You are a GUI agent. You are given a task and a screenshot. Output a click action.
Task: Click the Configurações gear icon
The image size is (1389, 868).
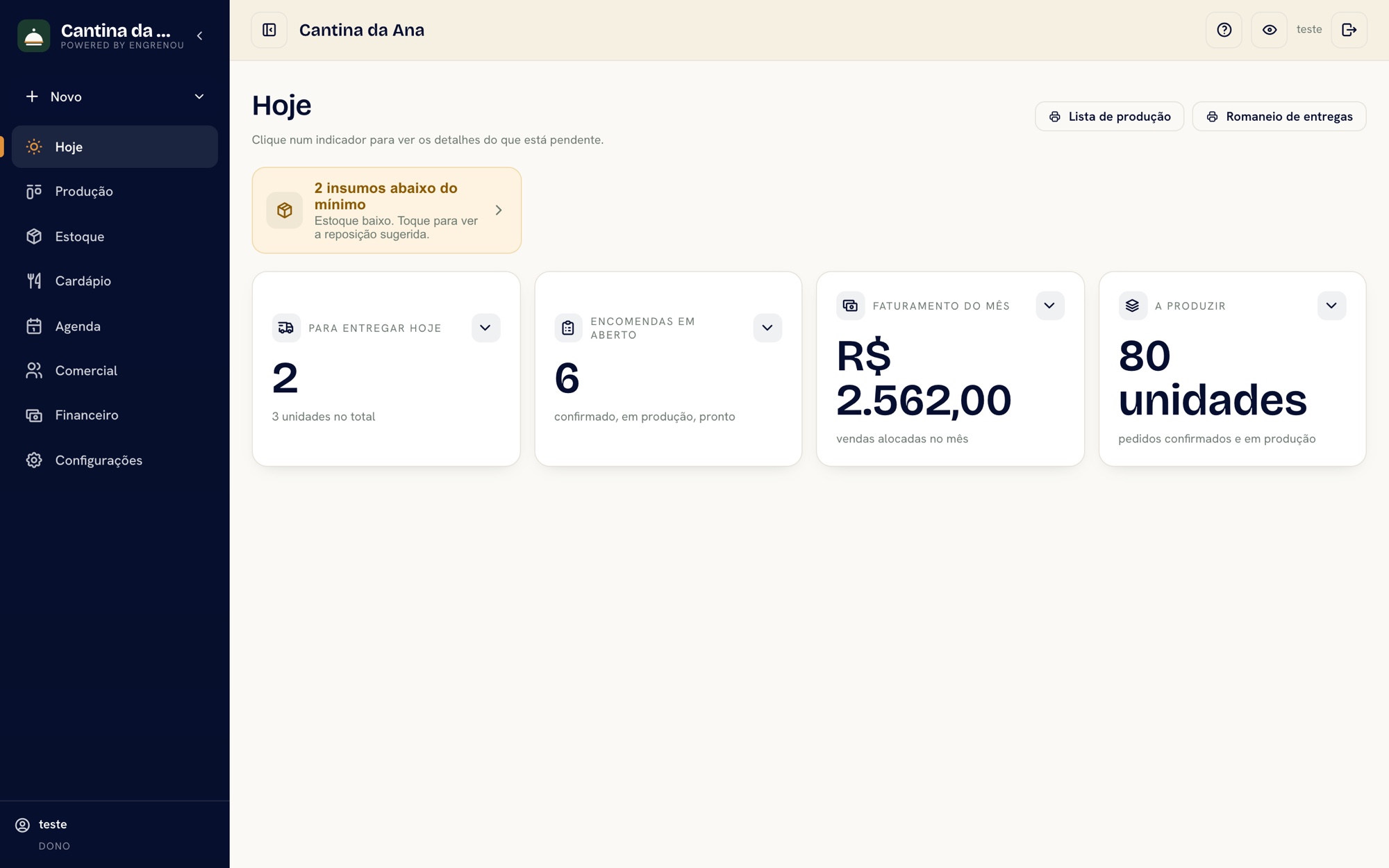(x=34, y=460)
